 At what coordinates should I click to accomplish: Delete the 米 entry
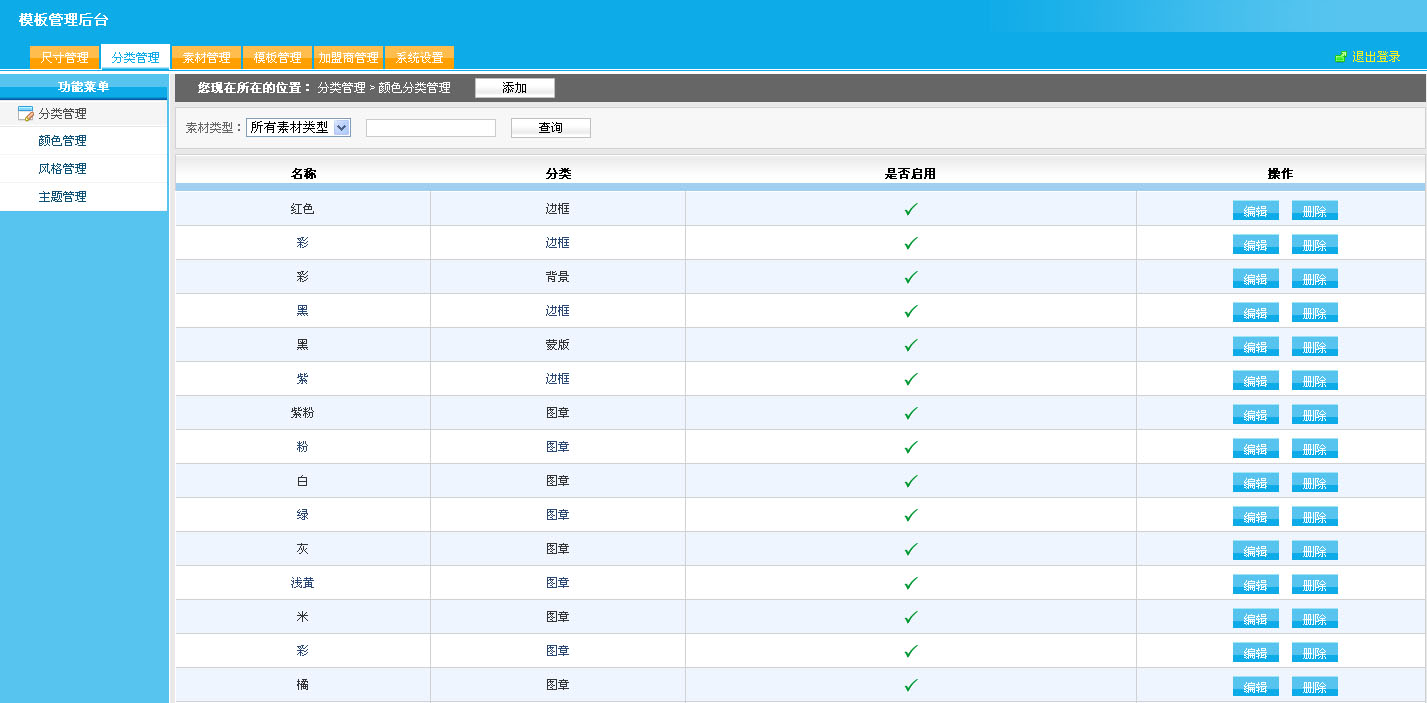click(x=1315, y=619)
